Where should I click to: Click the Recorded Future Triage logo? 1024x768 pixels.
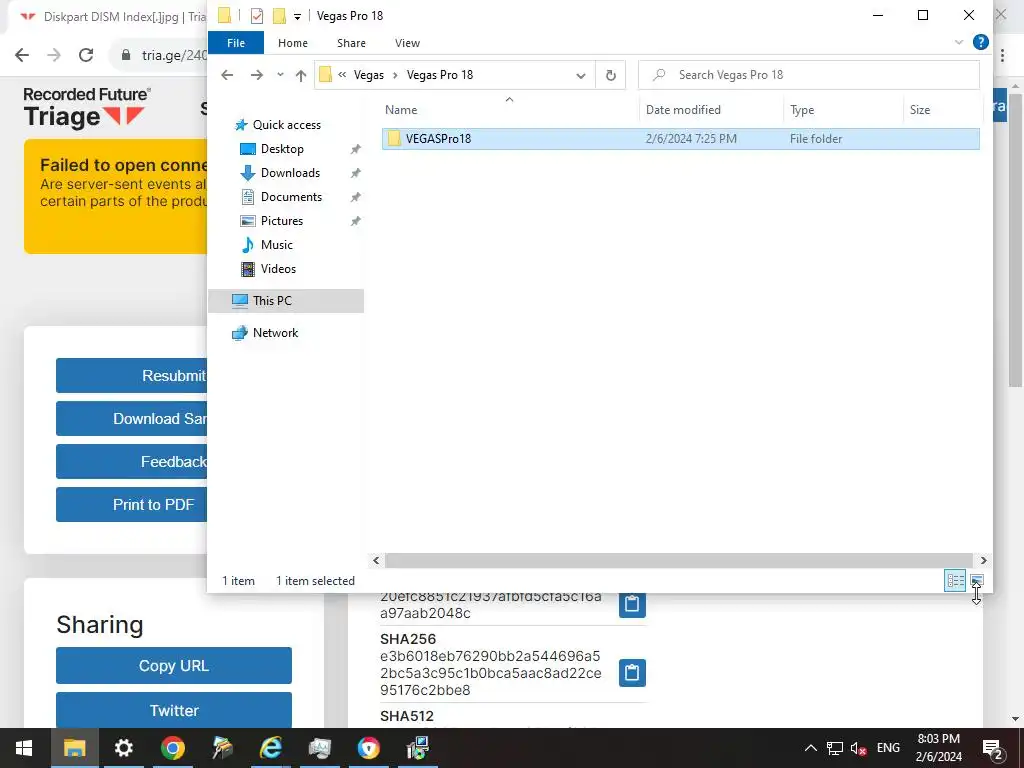pyautogui.click(x=87, y=107)
